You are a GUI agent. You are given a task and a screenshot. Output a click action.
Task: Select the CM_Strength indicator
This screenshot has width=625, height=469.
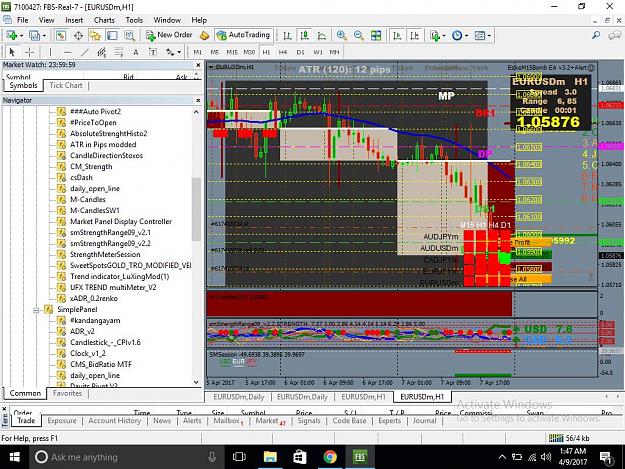[x=91, y=167]
